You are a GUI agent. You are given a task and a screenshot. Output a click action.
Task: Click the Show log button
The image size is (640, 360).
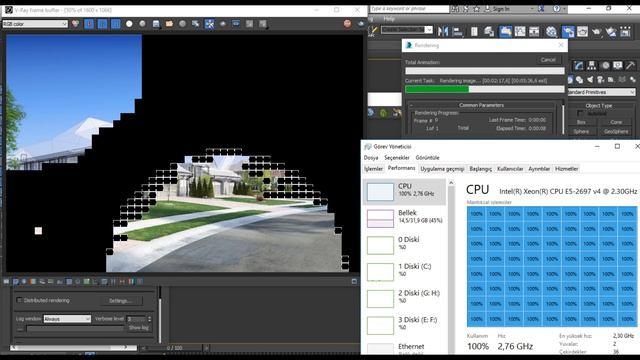click(139, 328)
